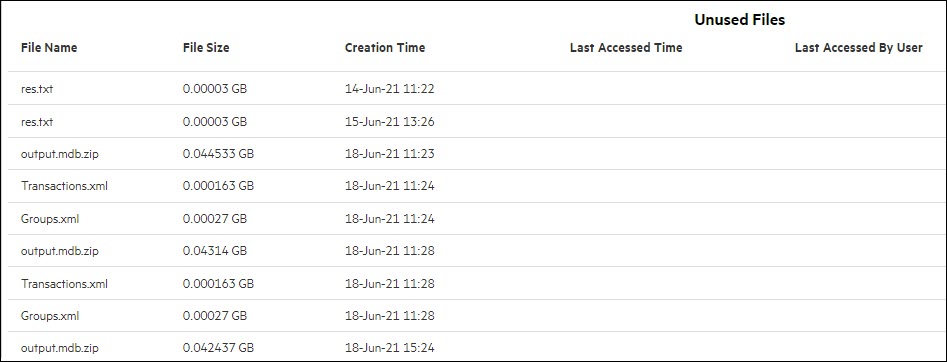Click the 14-Jun-21 11:22 creation time cell
Image resolution: width=947 pixels, height=362 pixels.
tap(390, 89)
